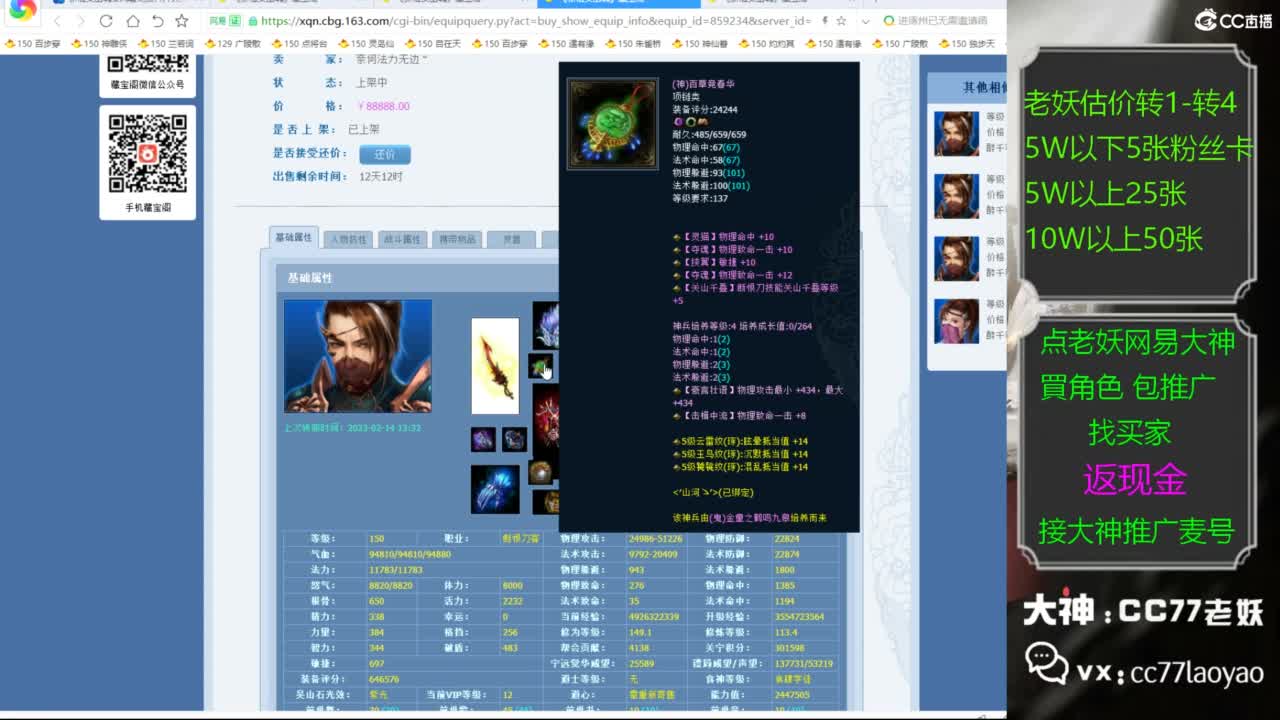Click the large jade necklace image in tooltip
Image resolution: width=1280 pixels, height=720 pixels.
[x=612, y=124]
